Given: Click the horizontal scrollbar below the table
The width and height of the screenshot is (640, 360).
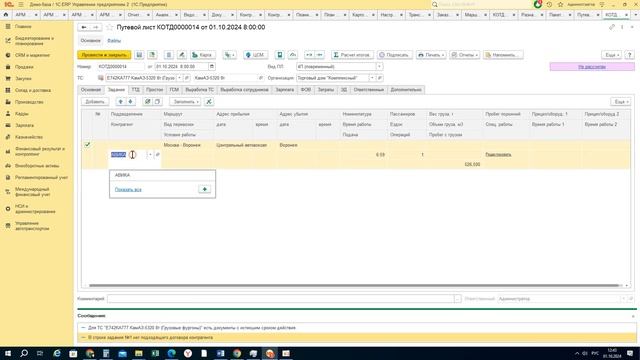Looking at the screenshot, I should 353,286.
